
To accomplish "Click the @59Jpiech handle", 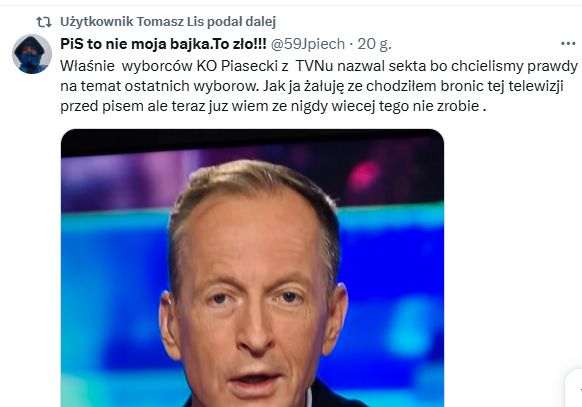I will tap(308, 44).
